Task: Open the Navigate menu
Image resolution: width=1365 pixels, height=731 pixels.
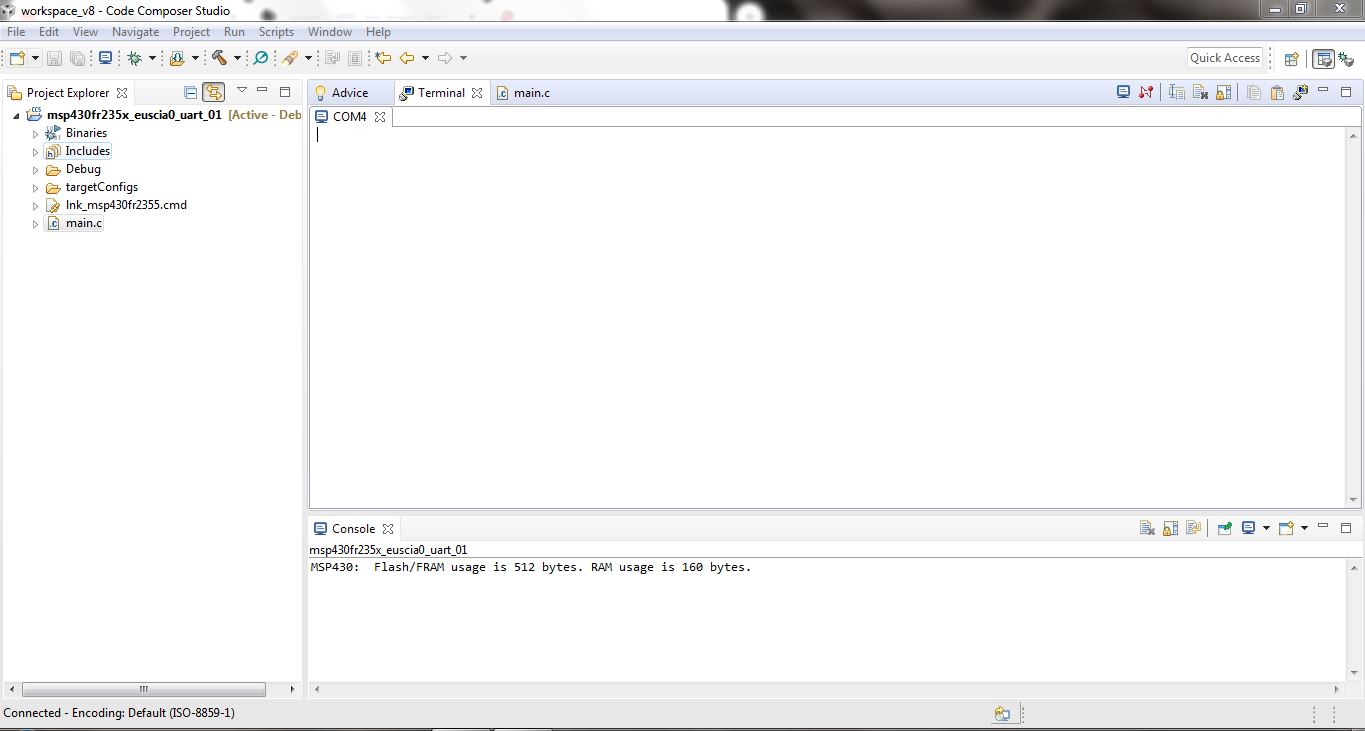Action: click(135, 32)
